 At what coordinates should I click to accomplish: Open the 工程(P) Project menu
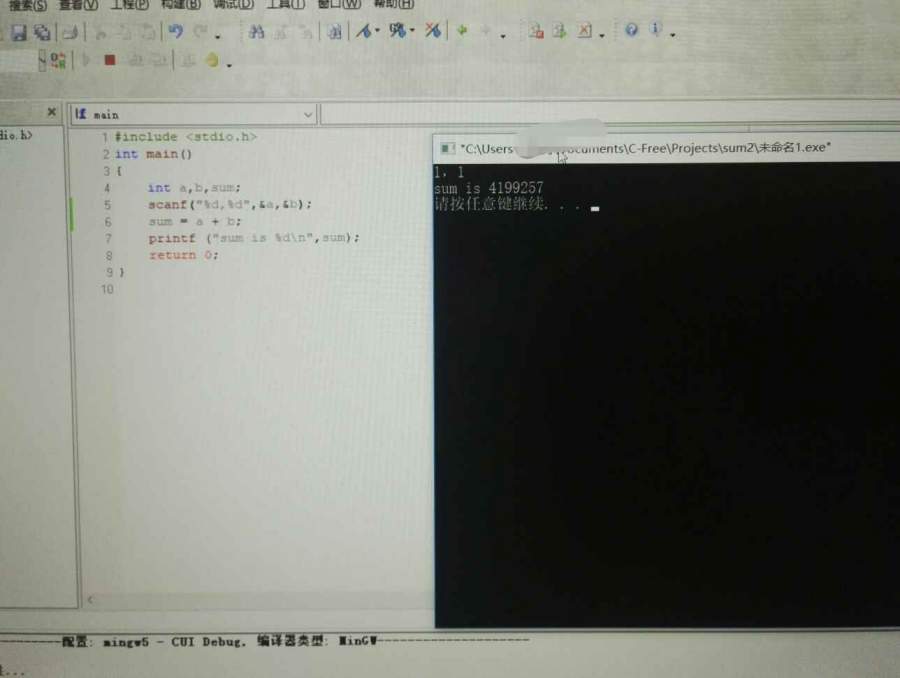pyautogui.click(x=130, y=4)
